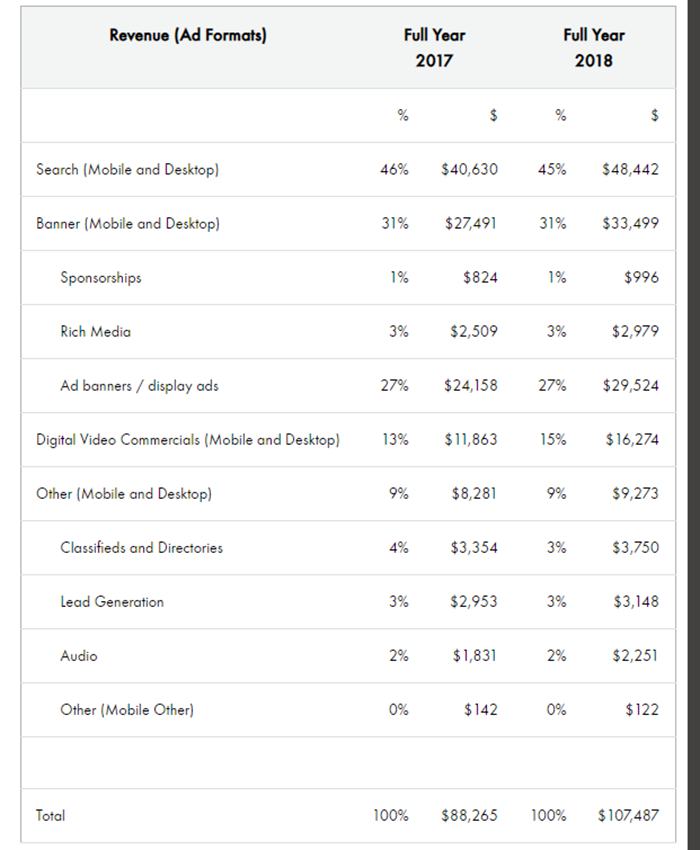Select the Sponsorships row label

click(x=100, y=278)
